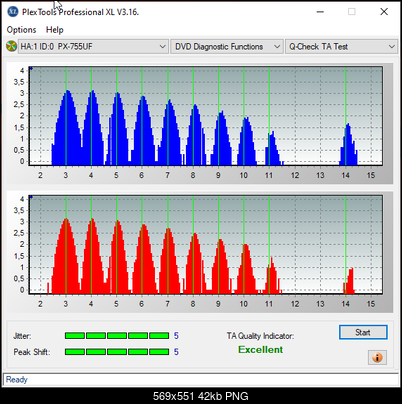Click the Peak Shift label
The width and height of the screenshot is (402, 404).
(32, 352)
